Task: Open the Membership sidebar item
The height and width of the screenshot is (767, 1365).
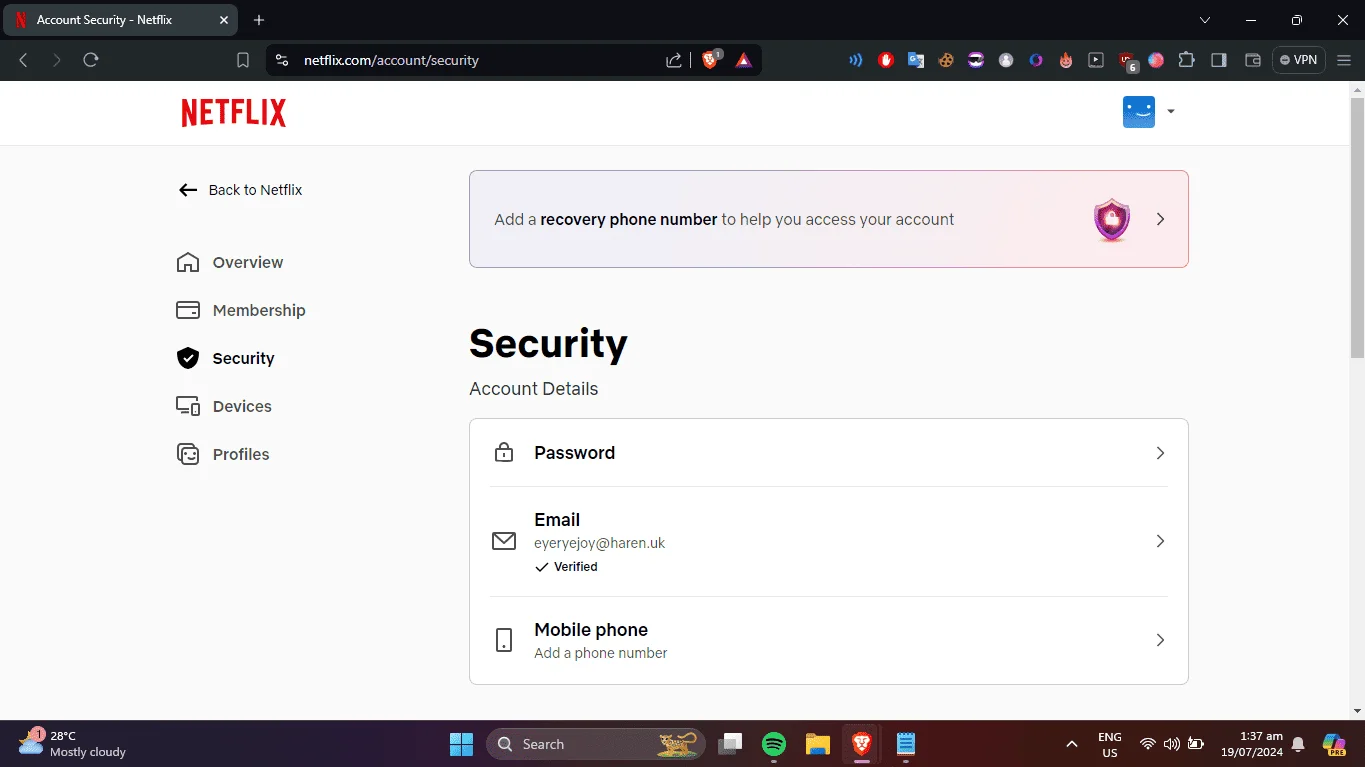Action: click(241, 310)
